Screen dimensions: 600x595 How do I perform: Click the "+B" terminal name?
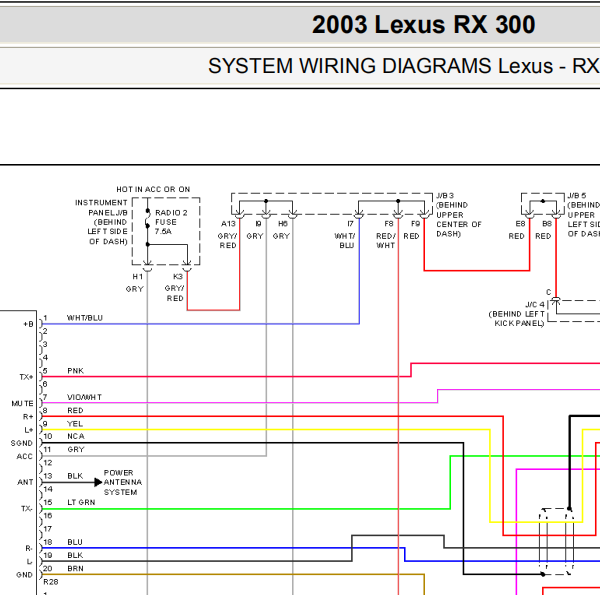coord(28,324)
